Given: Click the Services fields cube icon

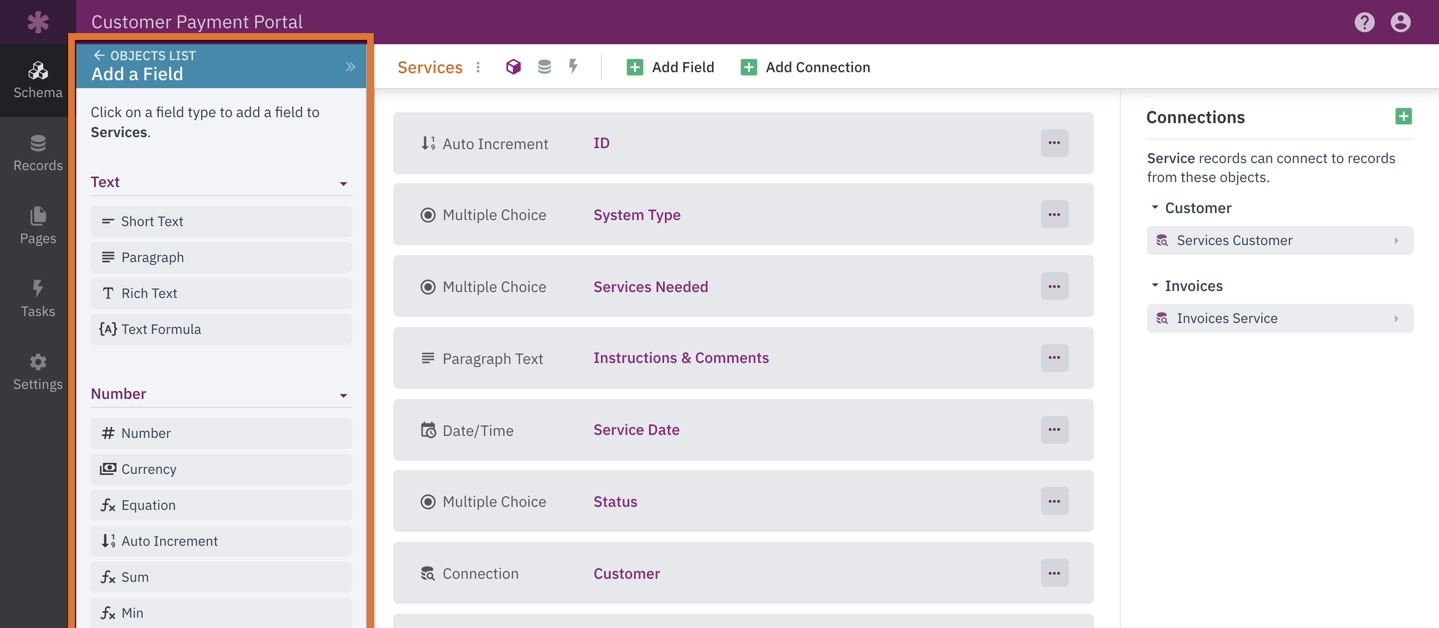Looking at the screenshot, I should (513, 67).
